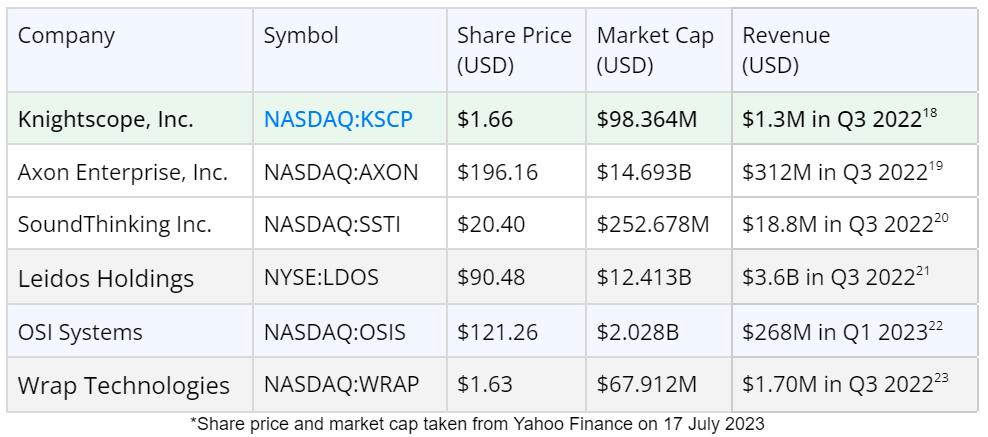Open the NASDAQ:KSCP ticker link
This screenshot has height=437, width=988.
pyautogui.click(x=338, y=120)
